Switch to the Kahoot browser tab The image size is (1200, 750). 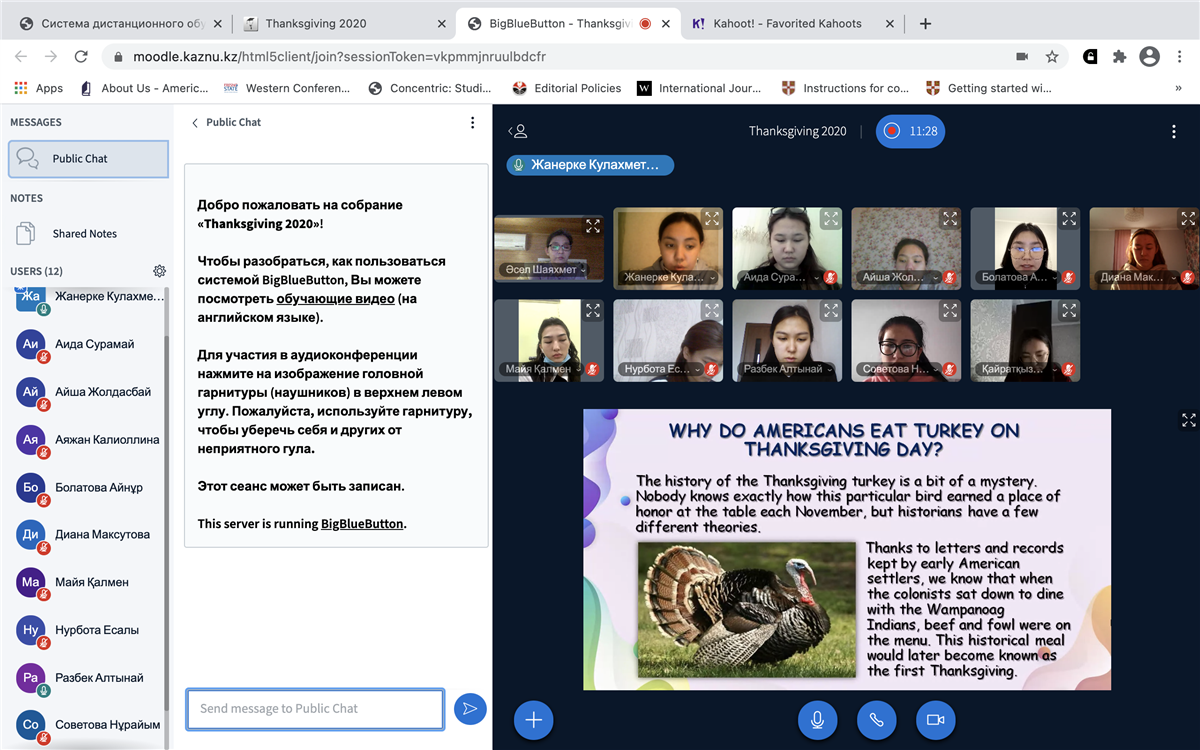pos(790,23)
